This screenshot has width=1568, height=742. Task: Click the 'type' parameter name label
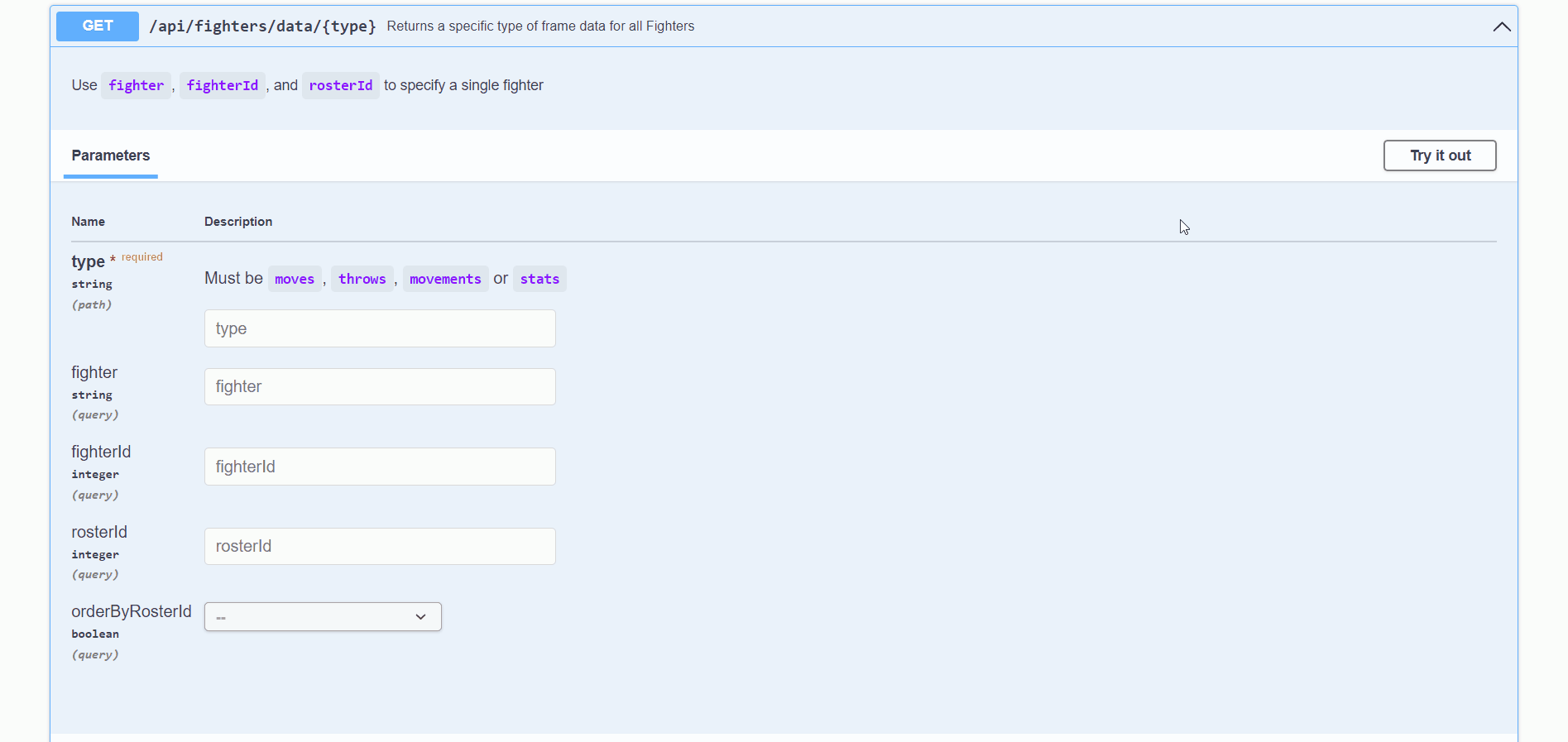[88, 261]
